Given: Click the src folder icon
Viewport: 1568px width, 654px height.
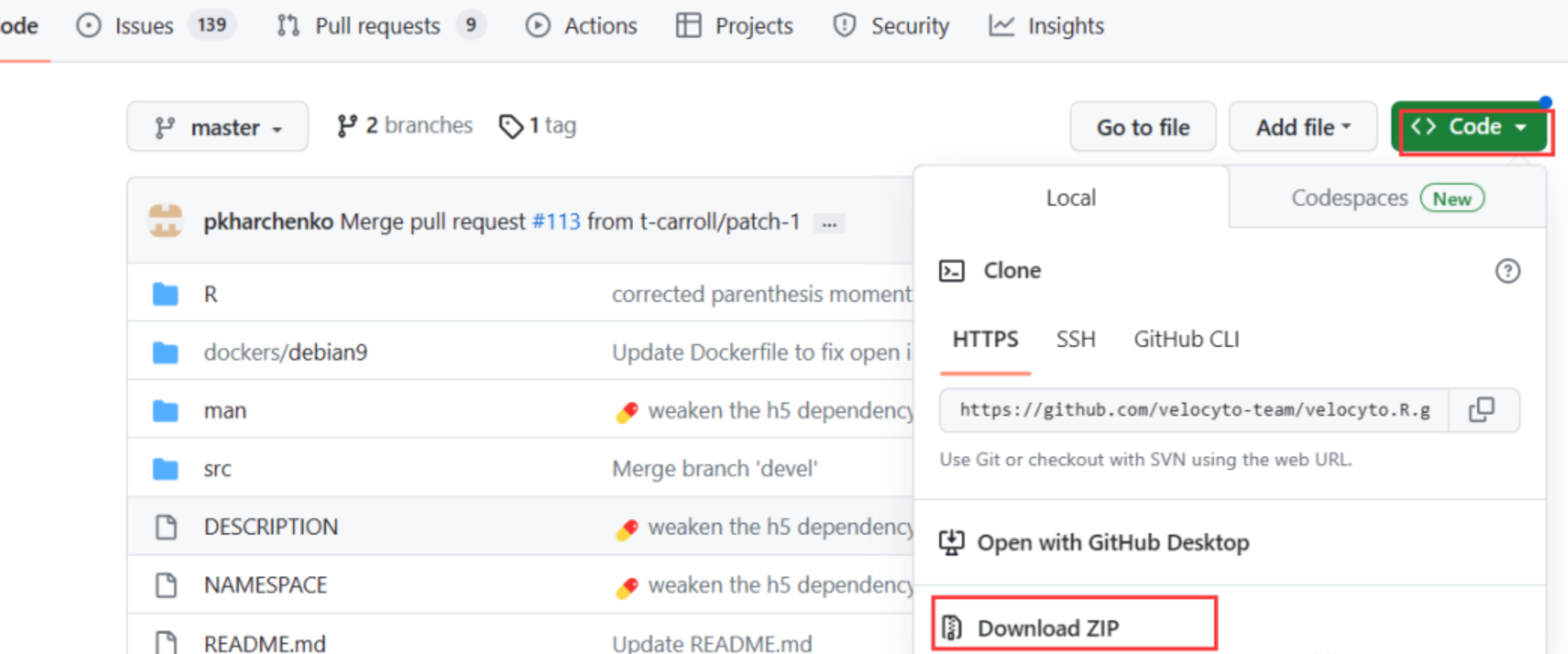Looking at the screenshot, I should tap(165, 469).
